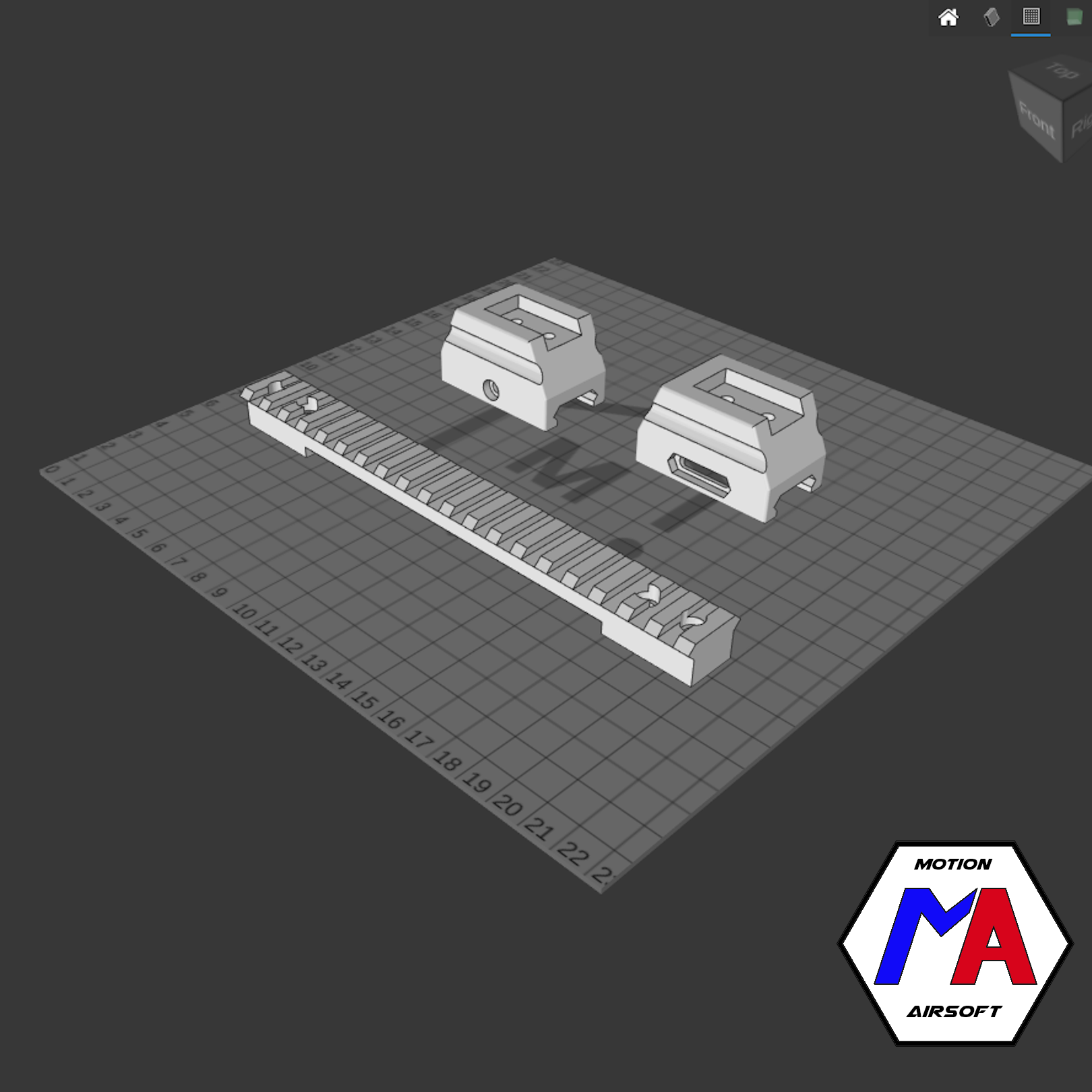Image resolution: width=1092 pixels, height=1092 pixels.
Task: Click grid ruler label 20
Action: (x=507, y=805)
